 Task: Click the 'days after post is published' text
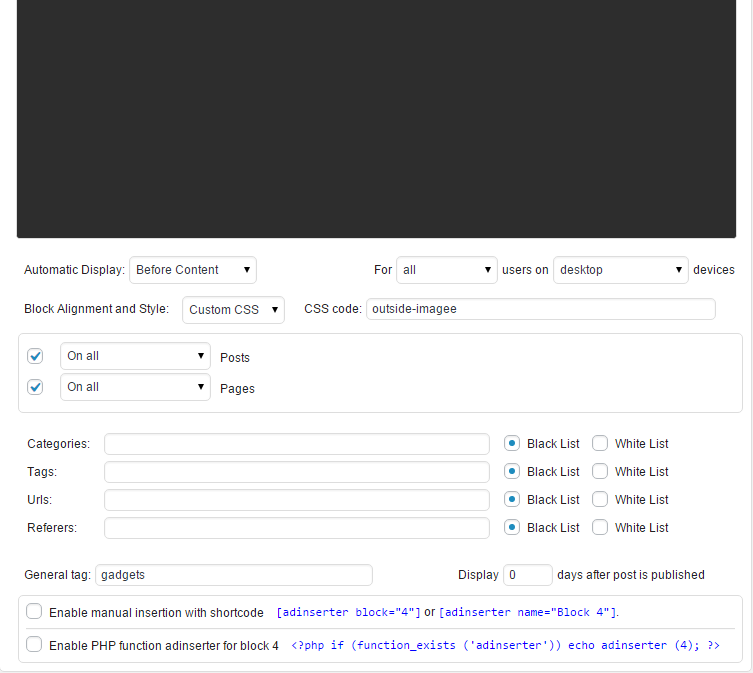[x=631, y=575]
